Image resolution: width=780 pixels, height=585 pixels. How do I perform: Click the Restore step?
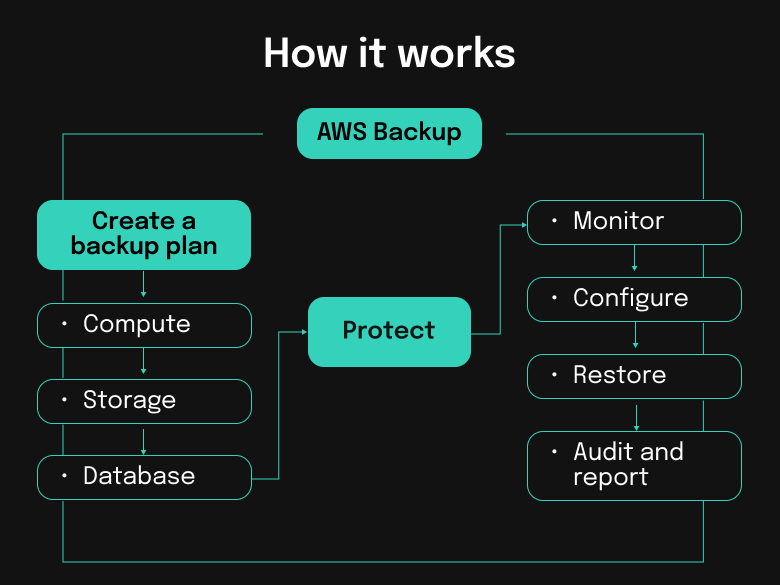[x=634, y=377]
